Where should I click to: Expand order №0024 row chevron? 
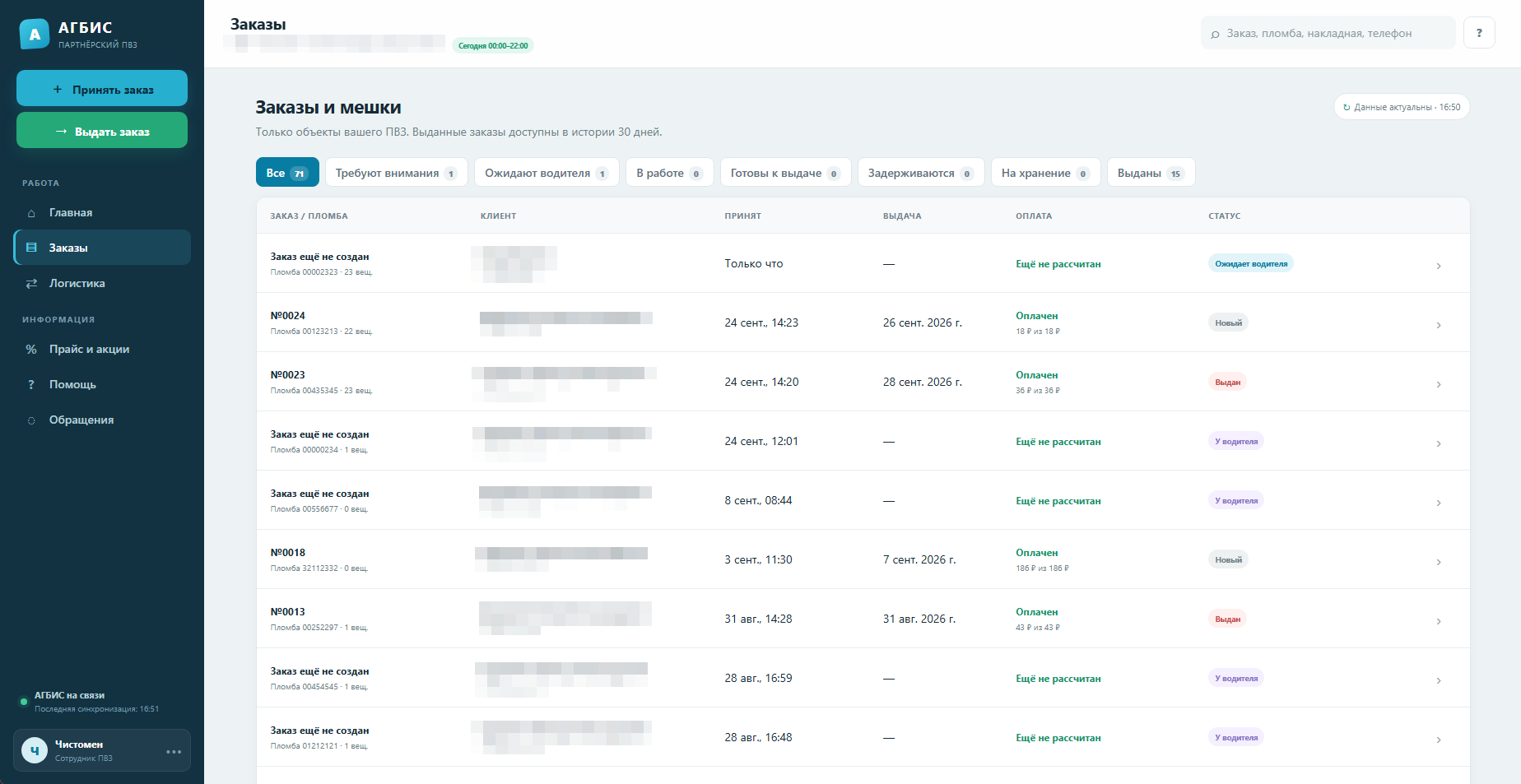(1439, 325)
